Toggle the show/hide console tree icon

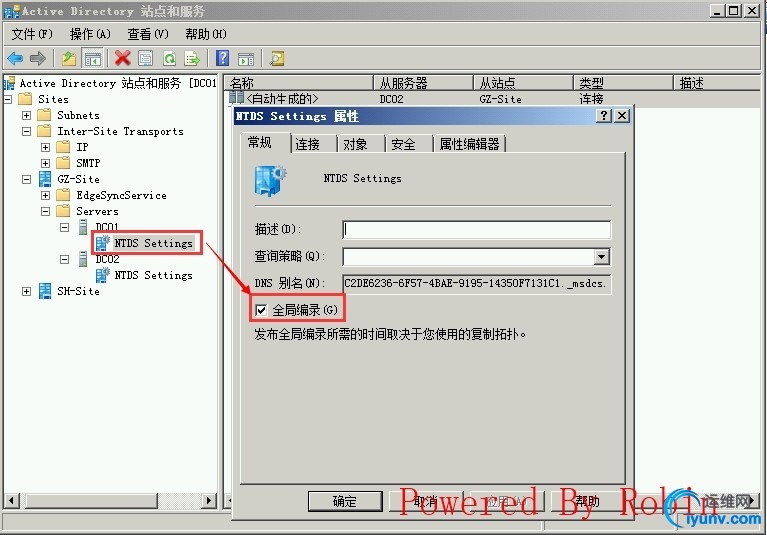coord(92,59)
